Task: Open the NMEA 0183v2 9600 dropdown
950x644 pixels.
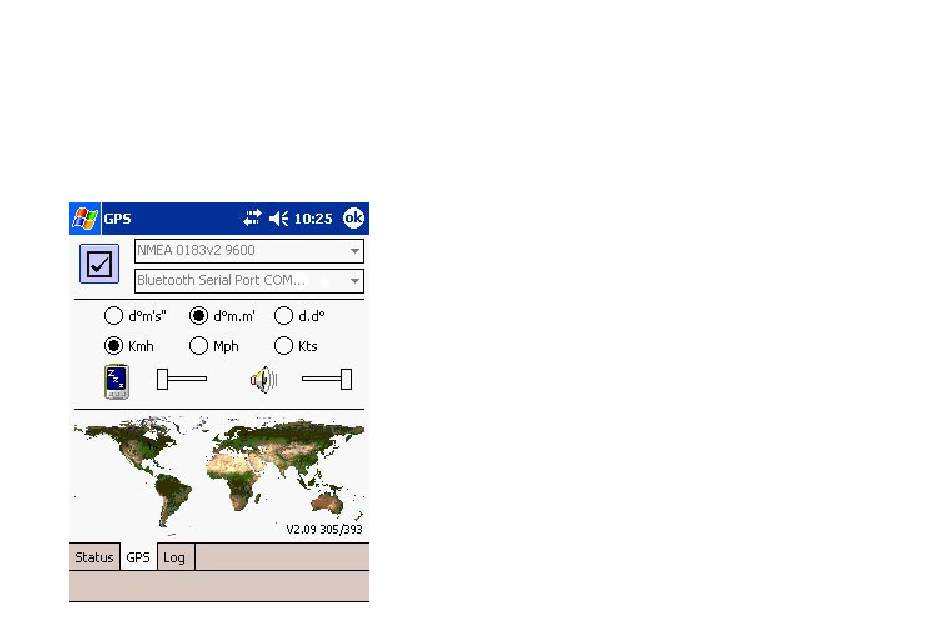Action: [x=248, y=251]
